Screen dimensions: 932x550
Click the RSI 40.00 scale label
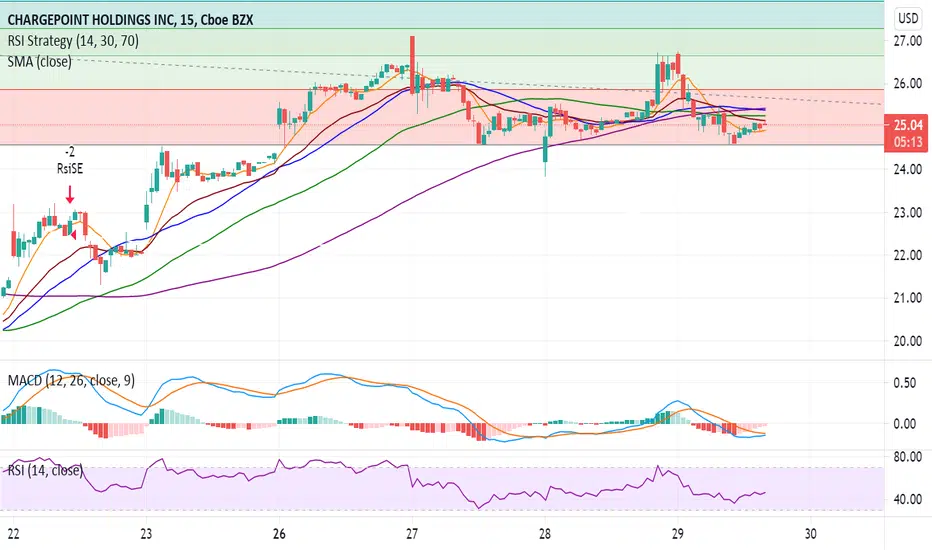[x=908, y=499]
